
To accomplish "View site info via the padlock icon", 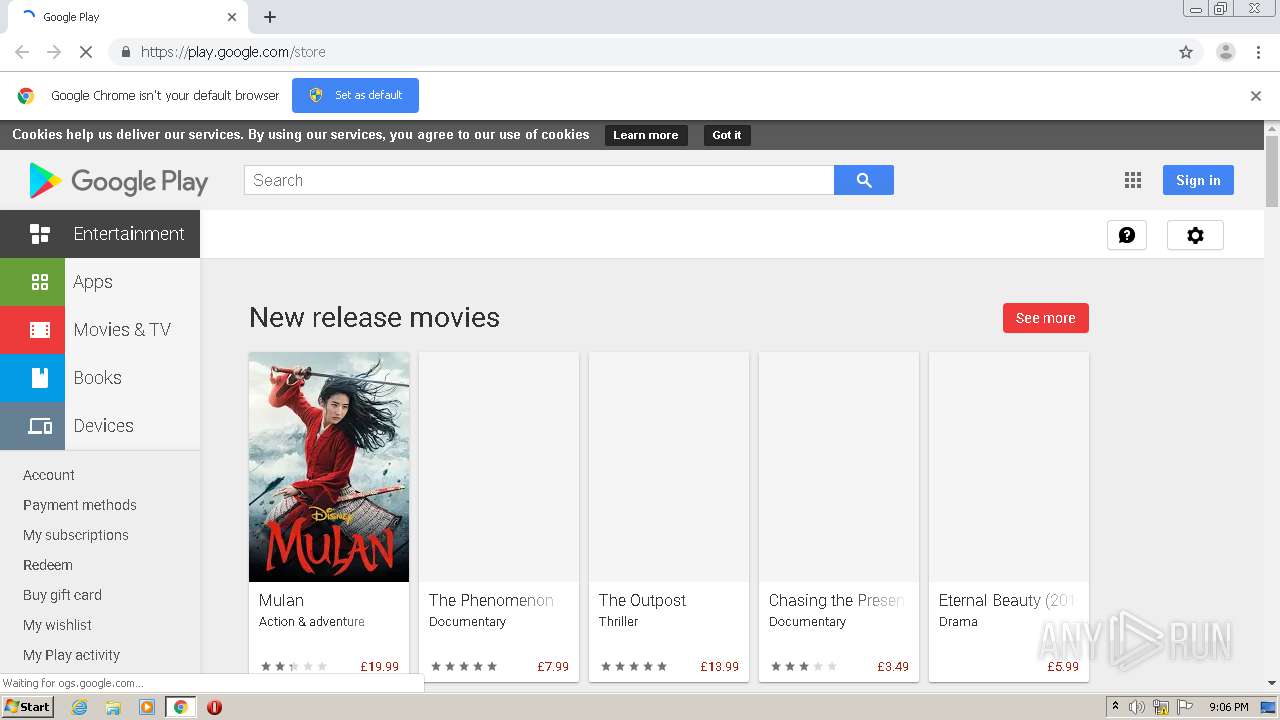I will [x=125, y=52].
